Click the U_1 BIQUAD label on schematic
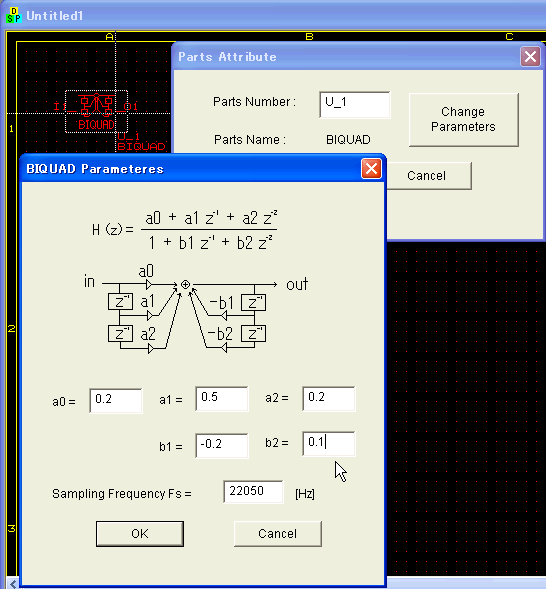The height and width of the screenshot is (589, 546). [x=140, y=142]
